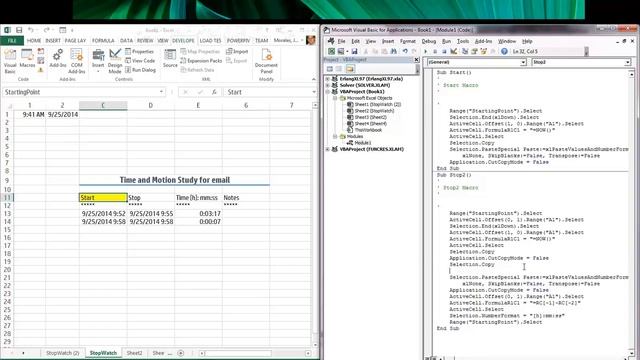
Task: Collapse the Excel ribbon with the arrow
Action: [x=313, y=79]
